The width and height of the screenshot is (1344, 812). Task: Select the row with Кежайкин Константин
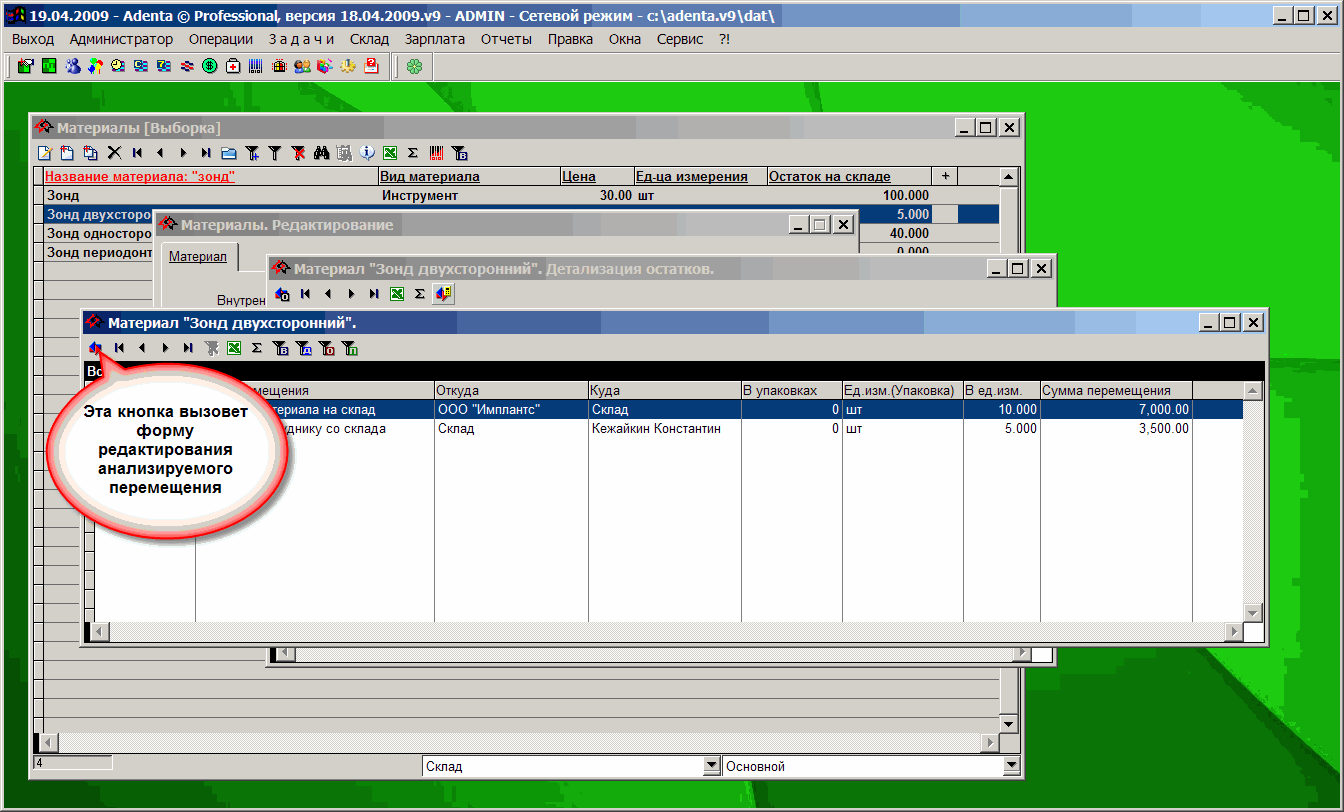point(655,429)
